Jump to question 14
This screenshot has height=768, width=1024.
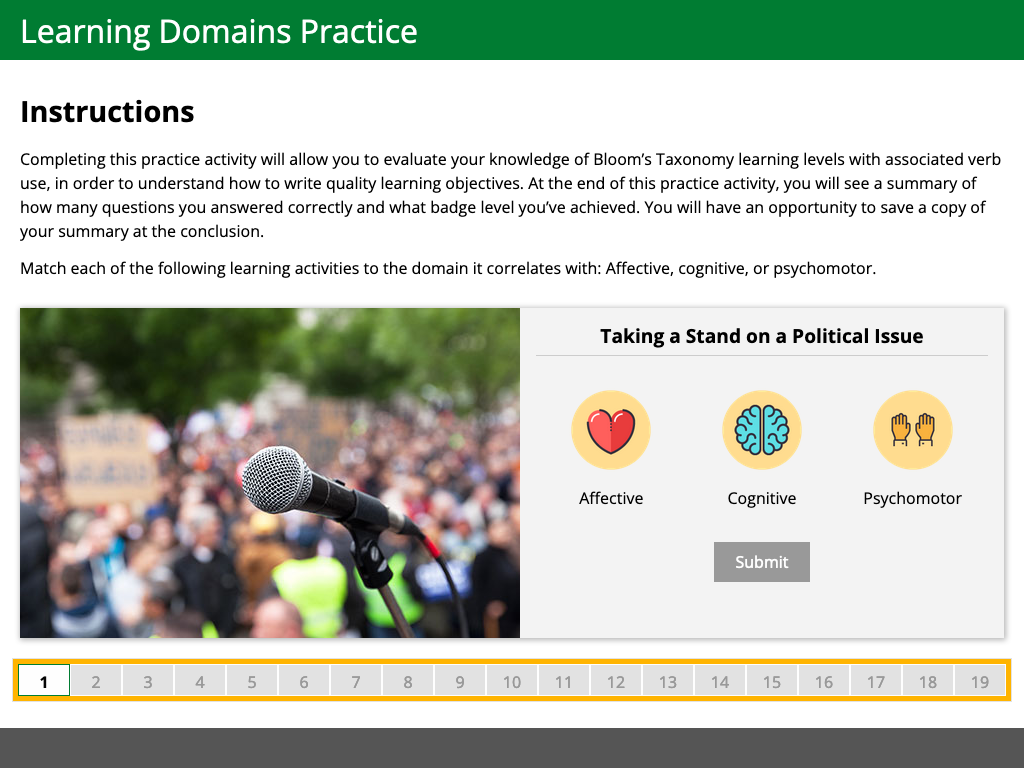point(720,681)
